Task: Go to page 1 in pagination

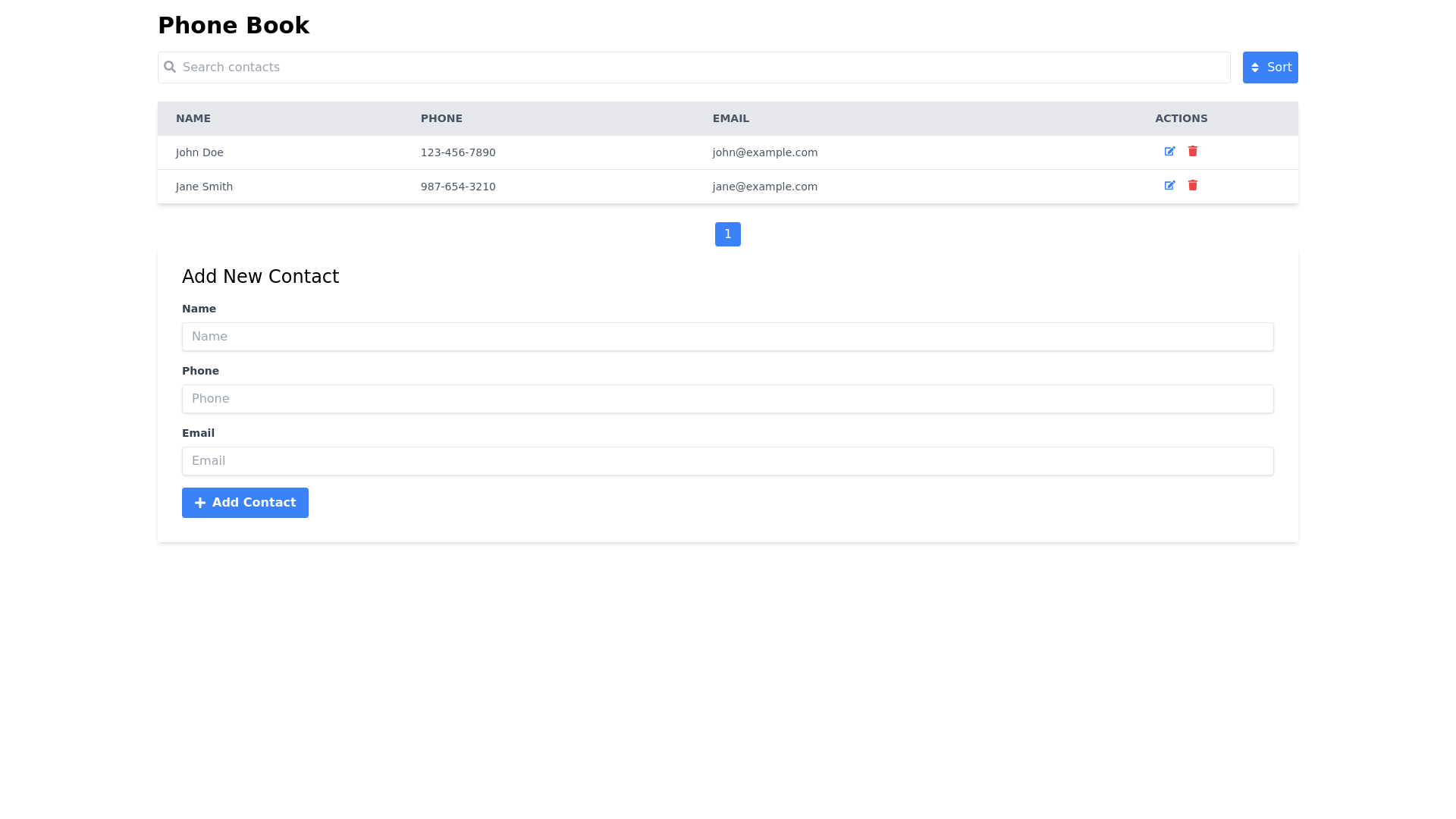Action: pyautogui.click(x=727, y=234)
